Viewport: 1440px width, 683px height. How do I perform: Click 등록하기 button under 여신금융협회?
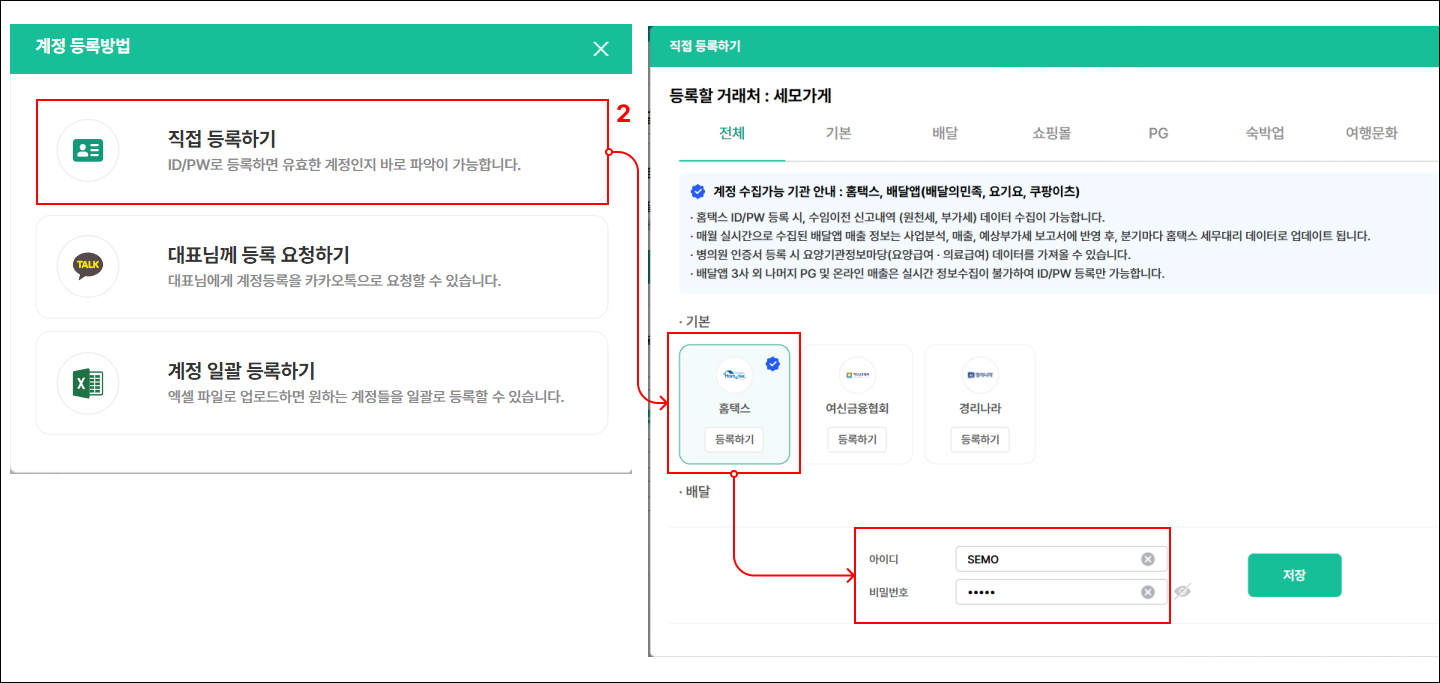point(857,440)
